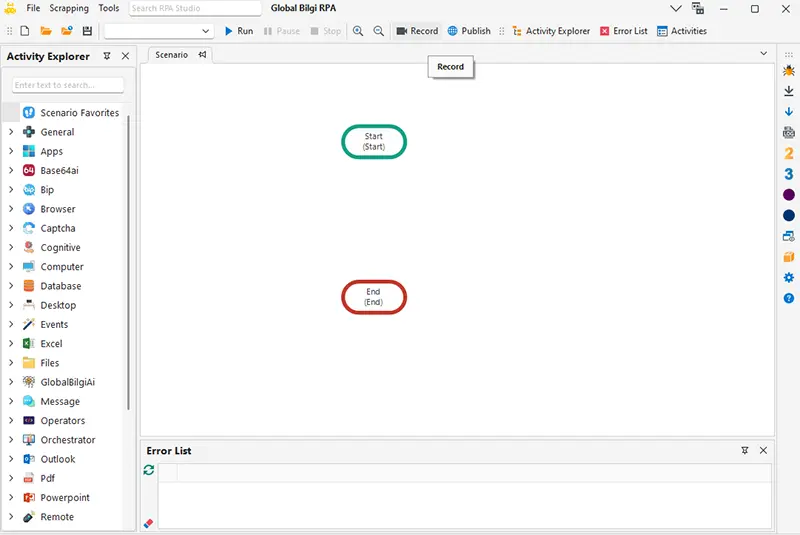Viewport: 800px width, 535px height.
Task: Click the Outlook category icon
Action: (29, 459)
